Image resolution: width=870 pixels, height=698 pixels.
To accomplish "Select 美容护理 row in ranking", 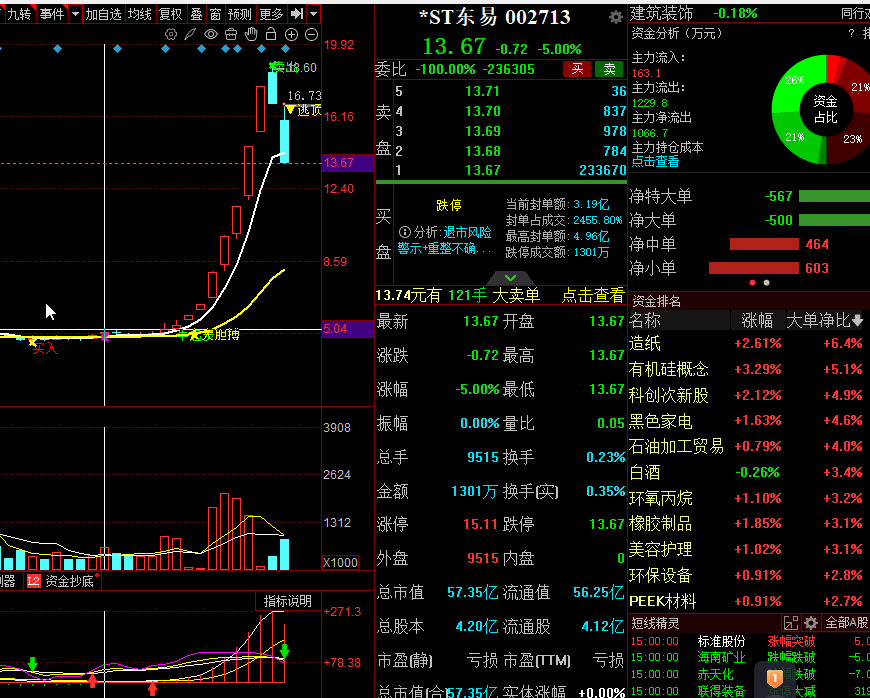I will [748, 549].
